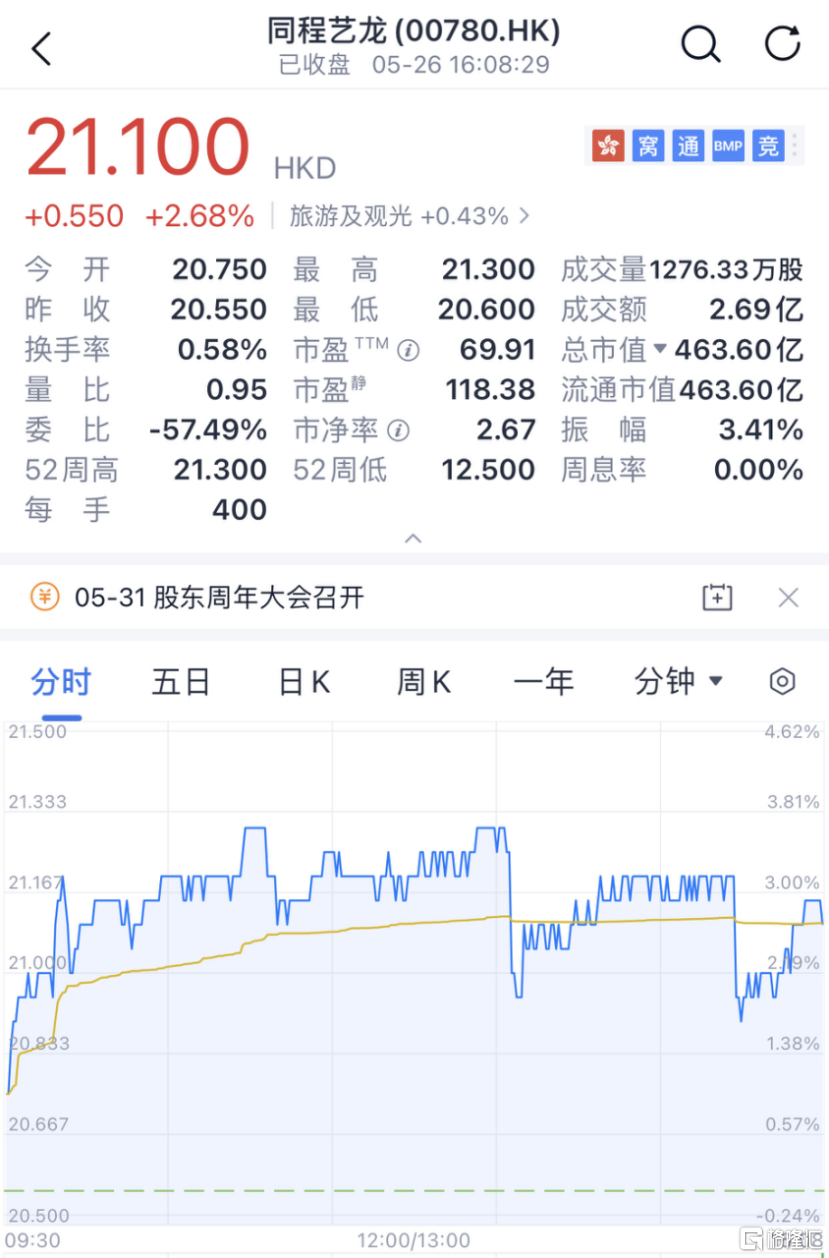Dismiss the 05-31 shareholder meeting notice

788,598
